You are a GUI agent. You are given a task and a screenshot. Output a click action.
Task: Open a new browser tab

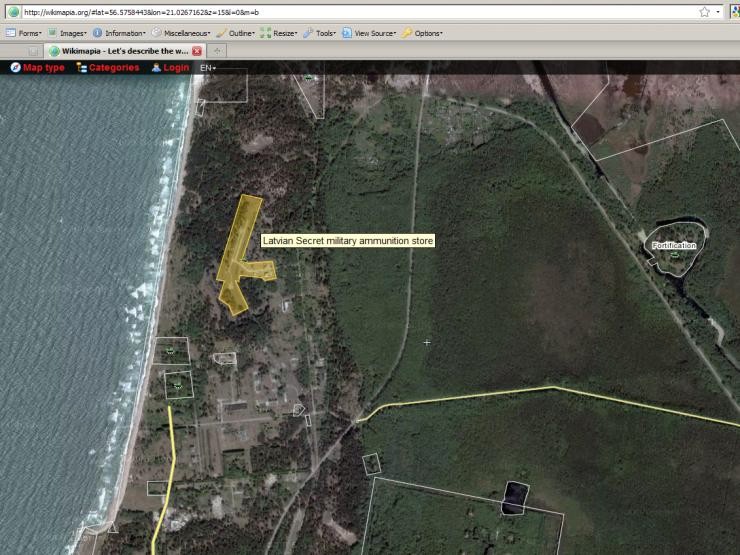point(217,51)
